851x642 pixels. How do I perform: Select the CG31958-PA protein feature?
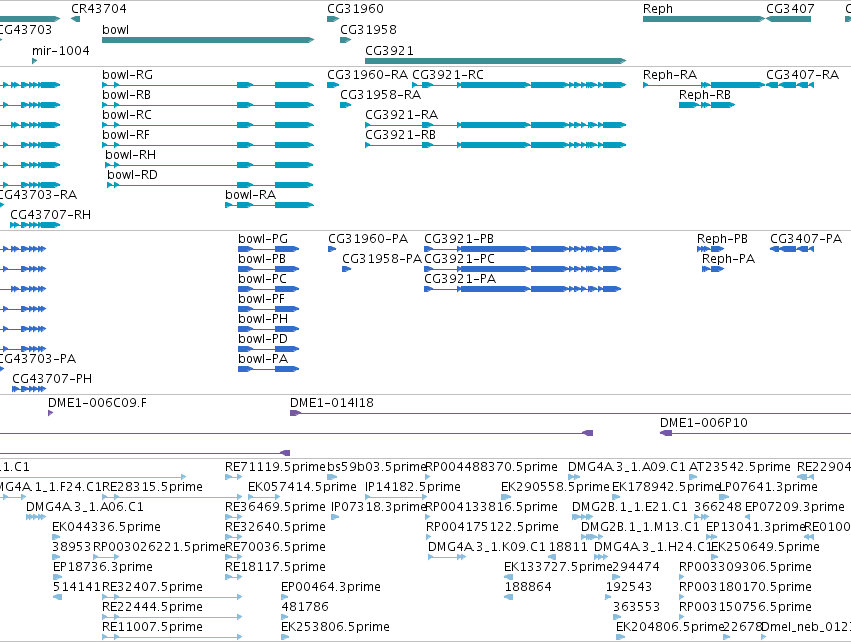tap(346, 269)
